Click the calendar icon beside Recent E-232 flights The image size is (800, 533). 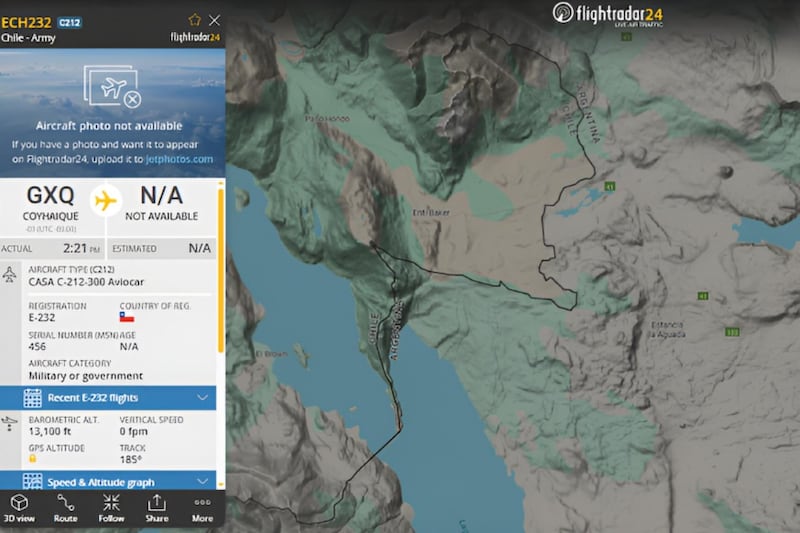coord(32,398)
